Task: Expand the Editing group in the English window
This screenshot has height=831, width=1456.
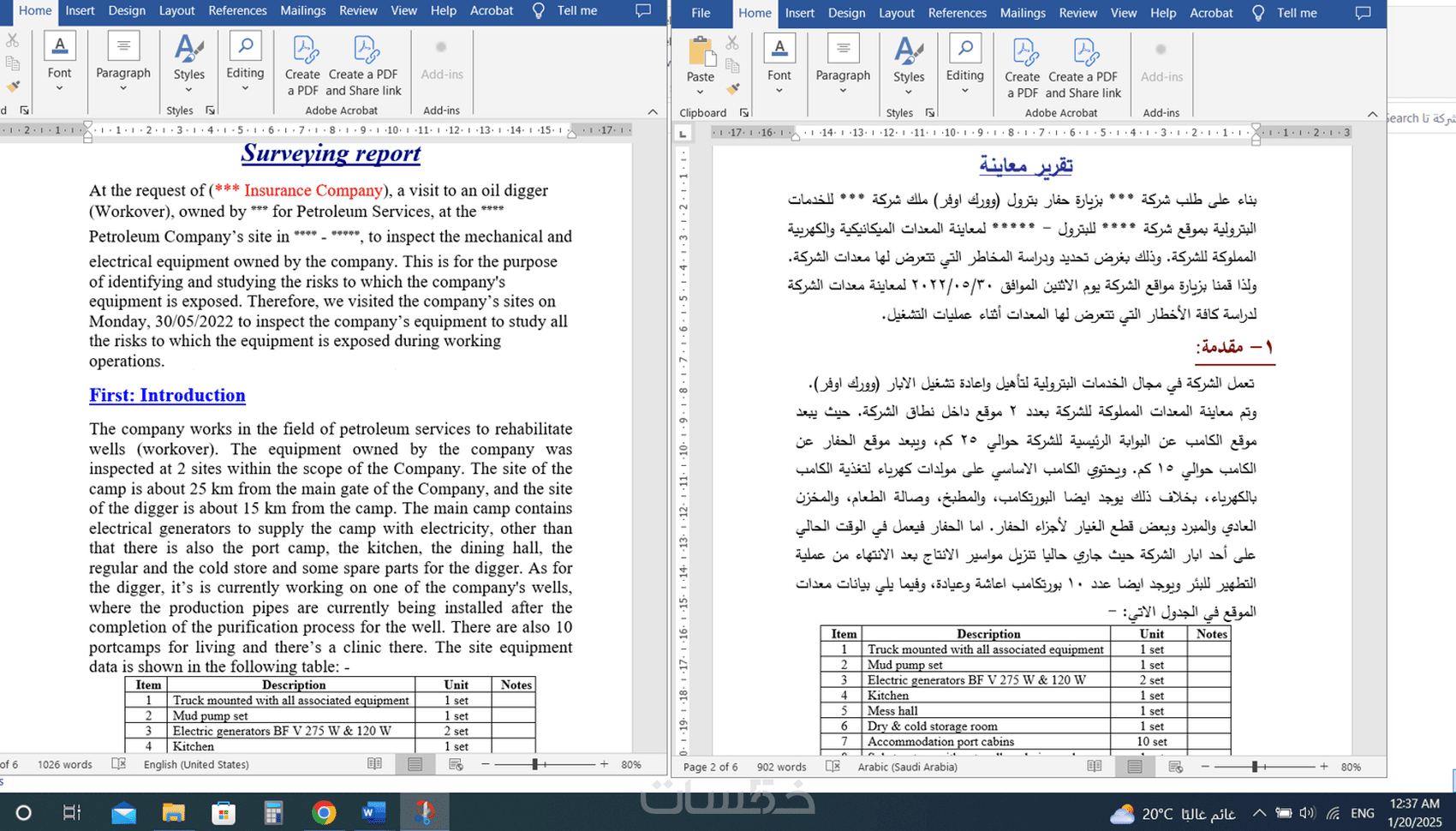Action: pos(245,63)
